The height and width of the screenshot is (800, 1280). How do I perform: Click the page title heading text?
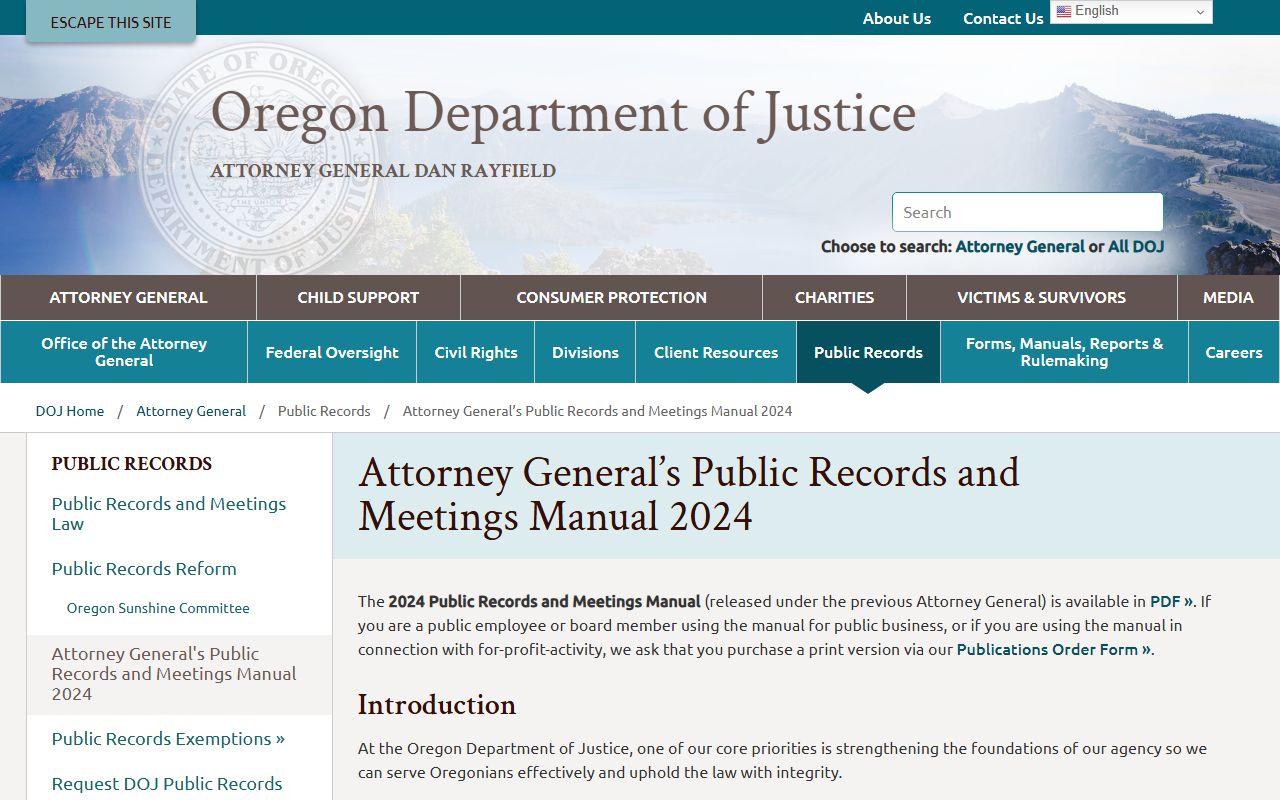point(689,494)
